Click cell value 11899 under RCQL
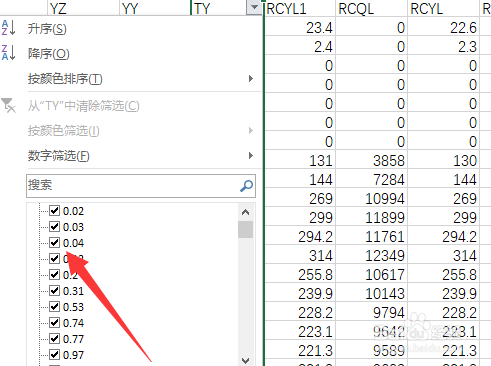Viewport: 491px width, 366px height. 372,217
